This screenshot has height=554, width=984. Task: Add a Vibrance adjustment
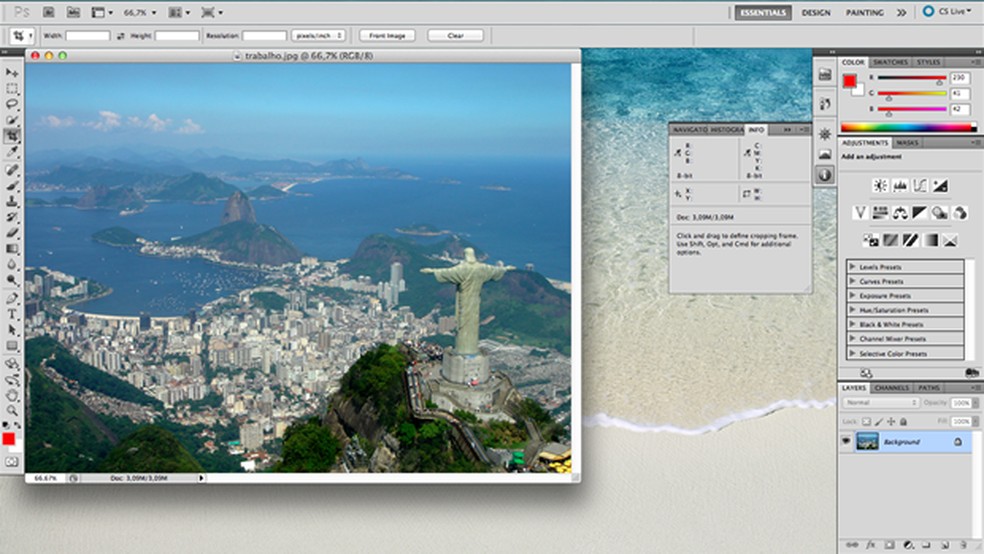tap(860, 213)
